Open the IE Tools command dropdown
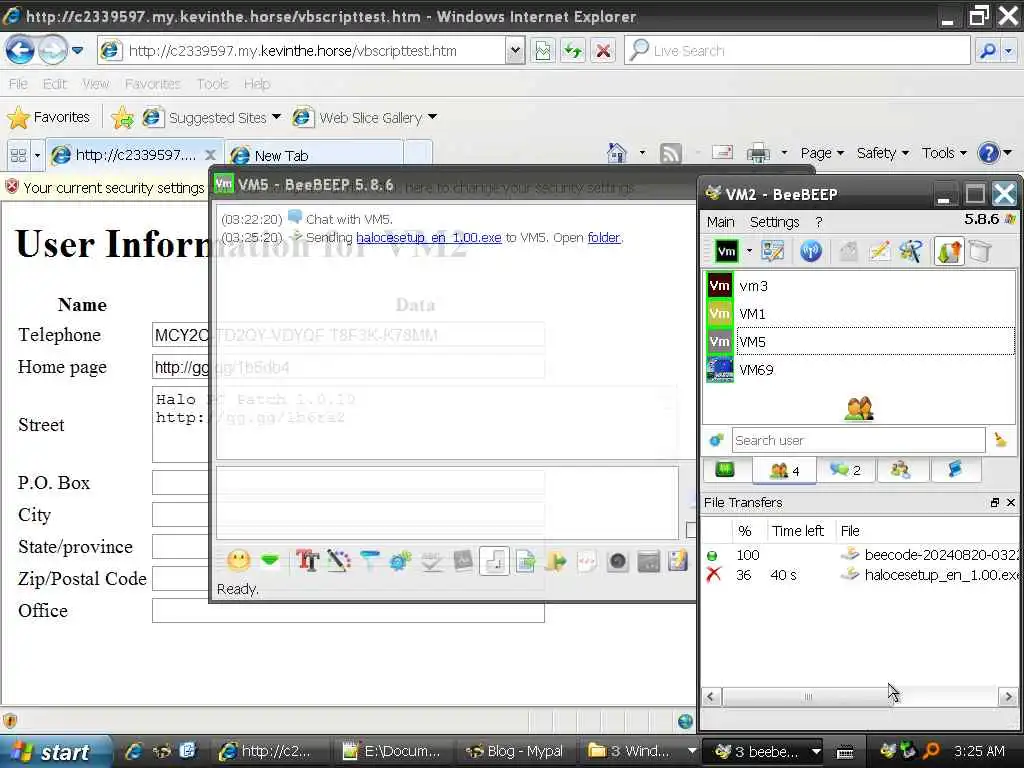 pyautogui.click(x=944, y=153)
